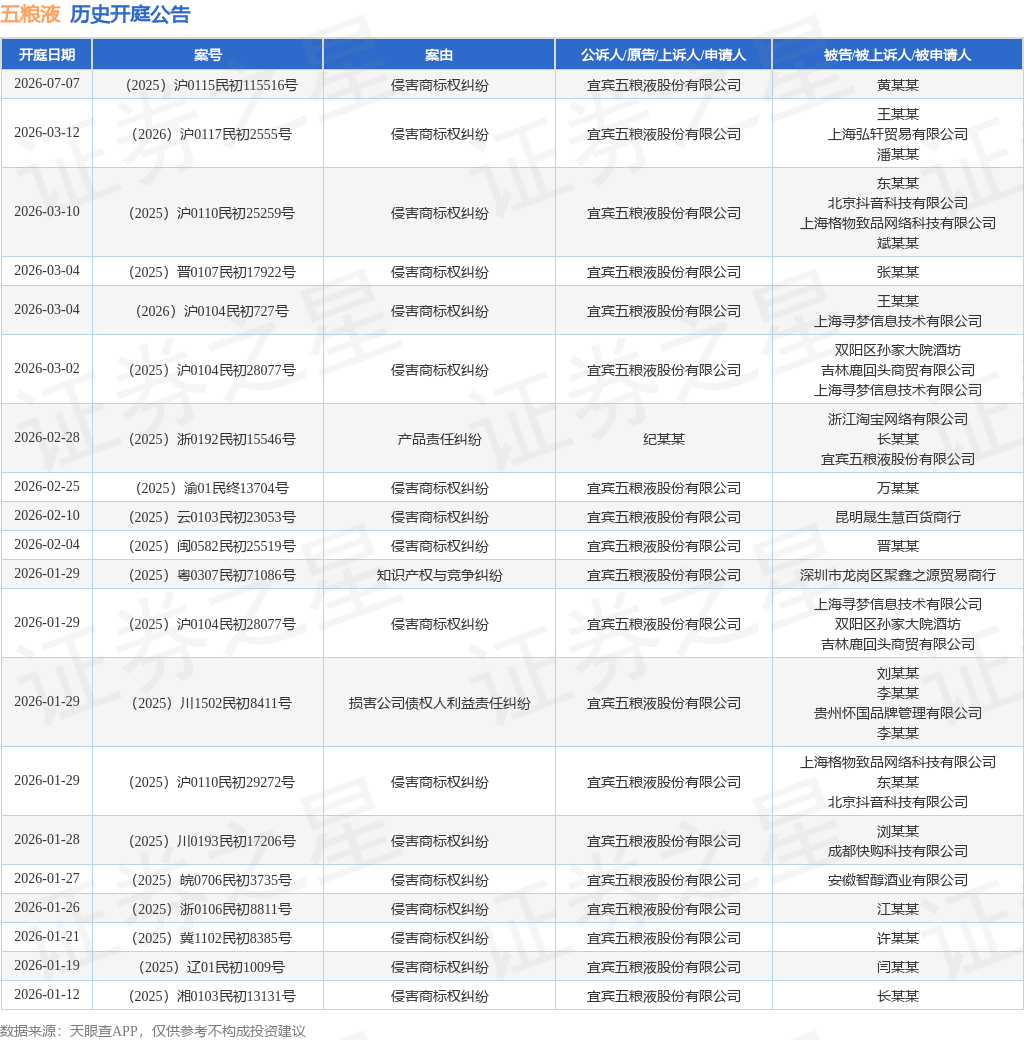Click defendant 张某某
The image size is (1024, 1040).
click(897, 272)
